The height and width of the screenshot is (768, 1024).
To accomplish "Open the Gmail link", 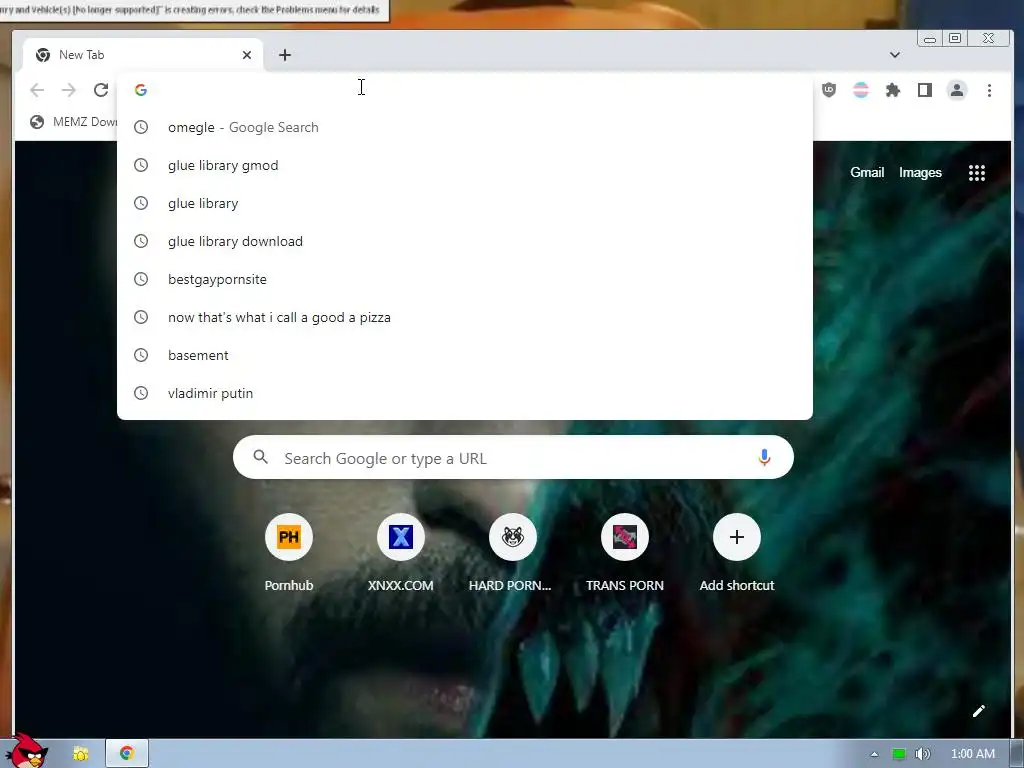I will tap(867, 172).
